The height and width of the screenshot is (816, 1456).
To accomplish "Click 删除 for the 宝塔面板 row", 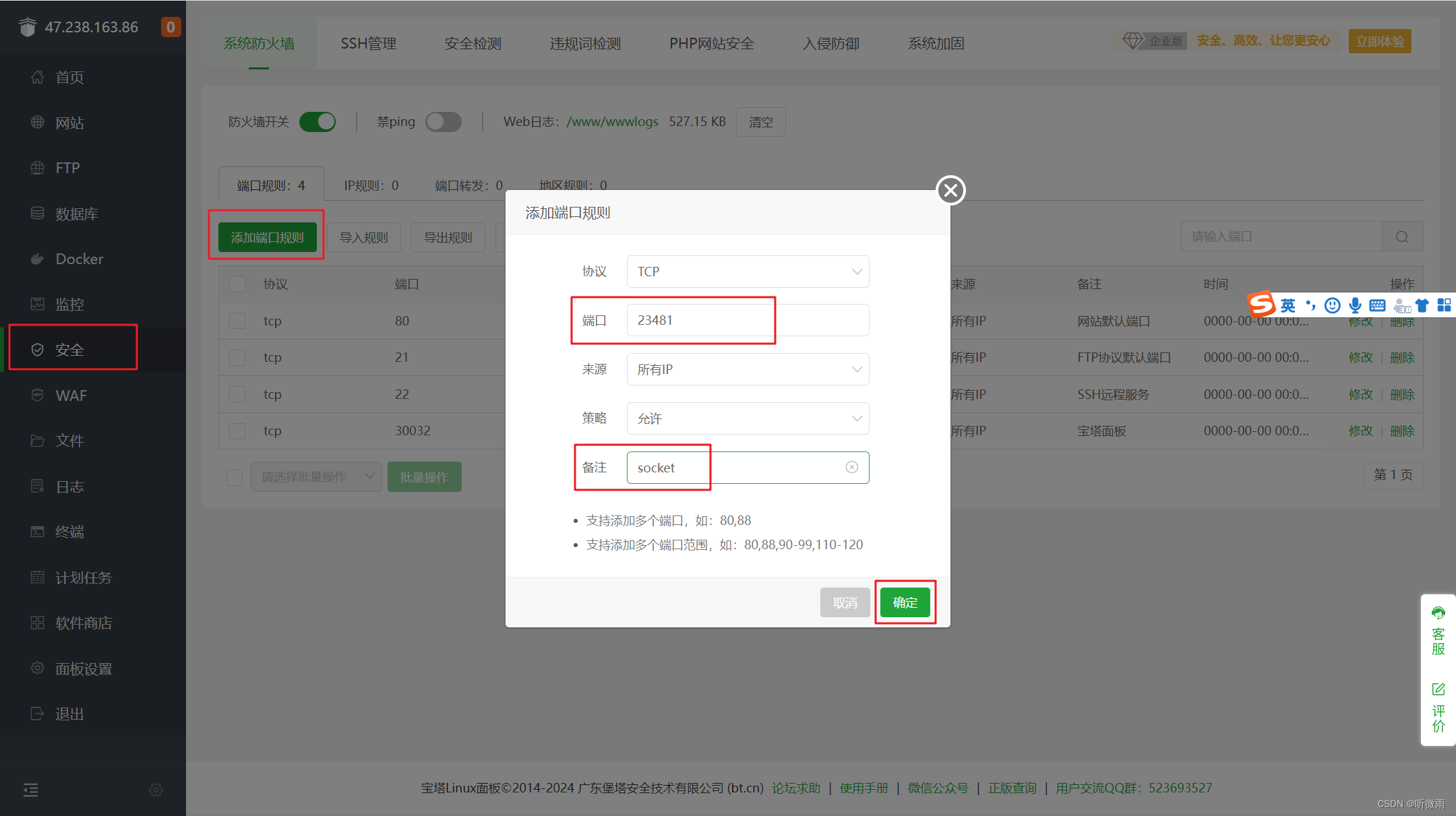I will pos(1402,431).
